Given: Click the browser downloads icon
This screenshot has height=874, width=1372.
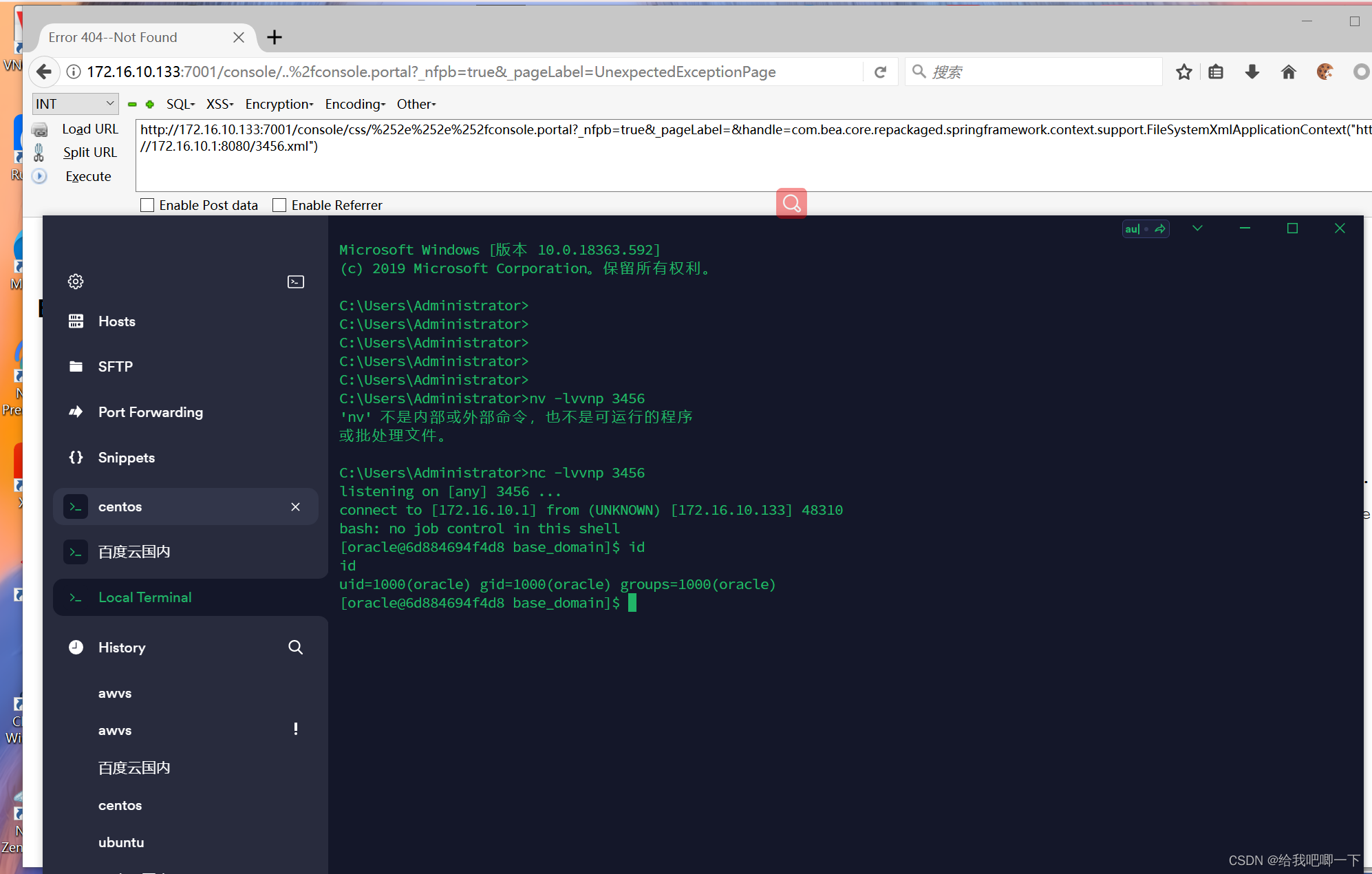Looking at the screenshot, I should click(1252, 72).
